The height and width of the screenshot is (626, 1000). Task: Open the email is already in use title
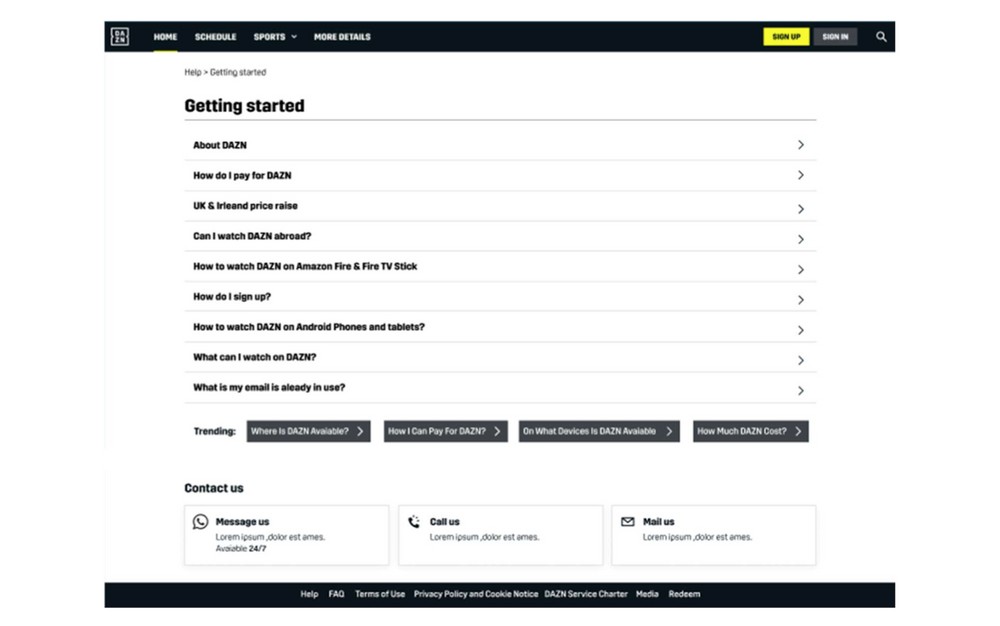pyautogui.click(x=269, y=388)
